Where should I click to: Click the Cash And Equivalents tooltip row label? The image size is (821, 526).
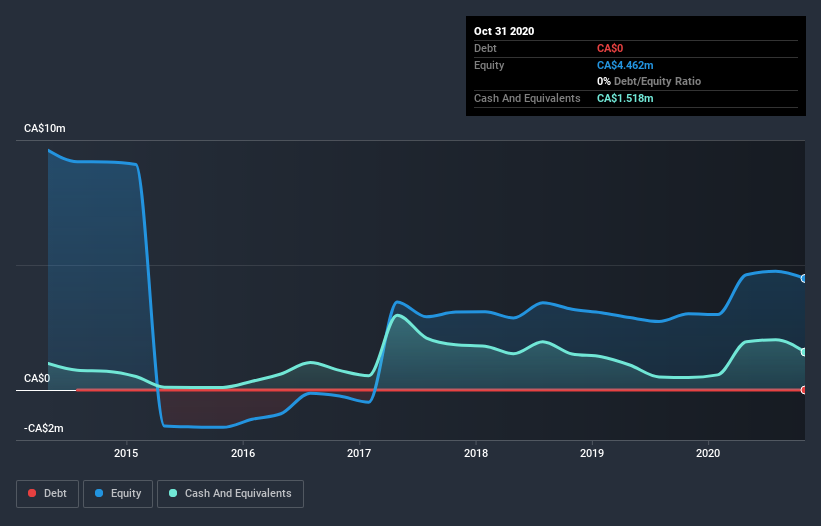point(527,98)
